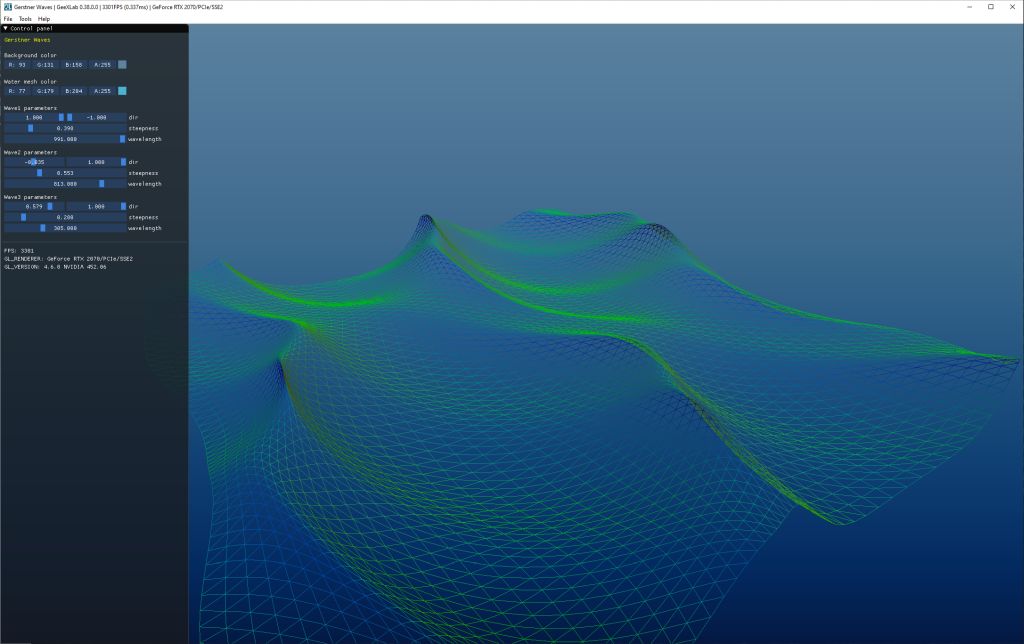
Task: Click Wave1 dir first slider showing 1.000
Action: [34, 118]
